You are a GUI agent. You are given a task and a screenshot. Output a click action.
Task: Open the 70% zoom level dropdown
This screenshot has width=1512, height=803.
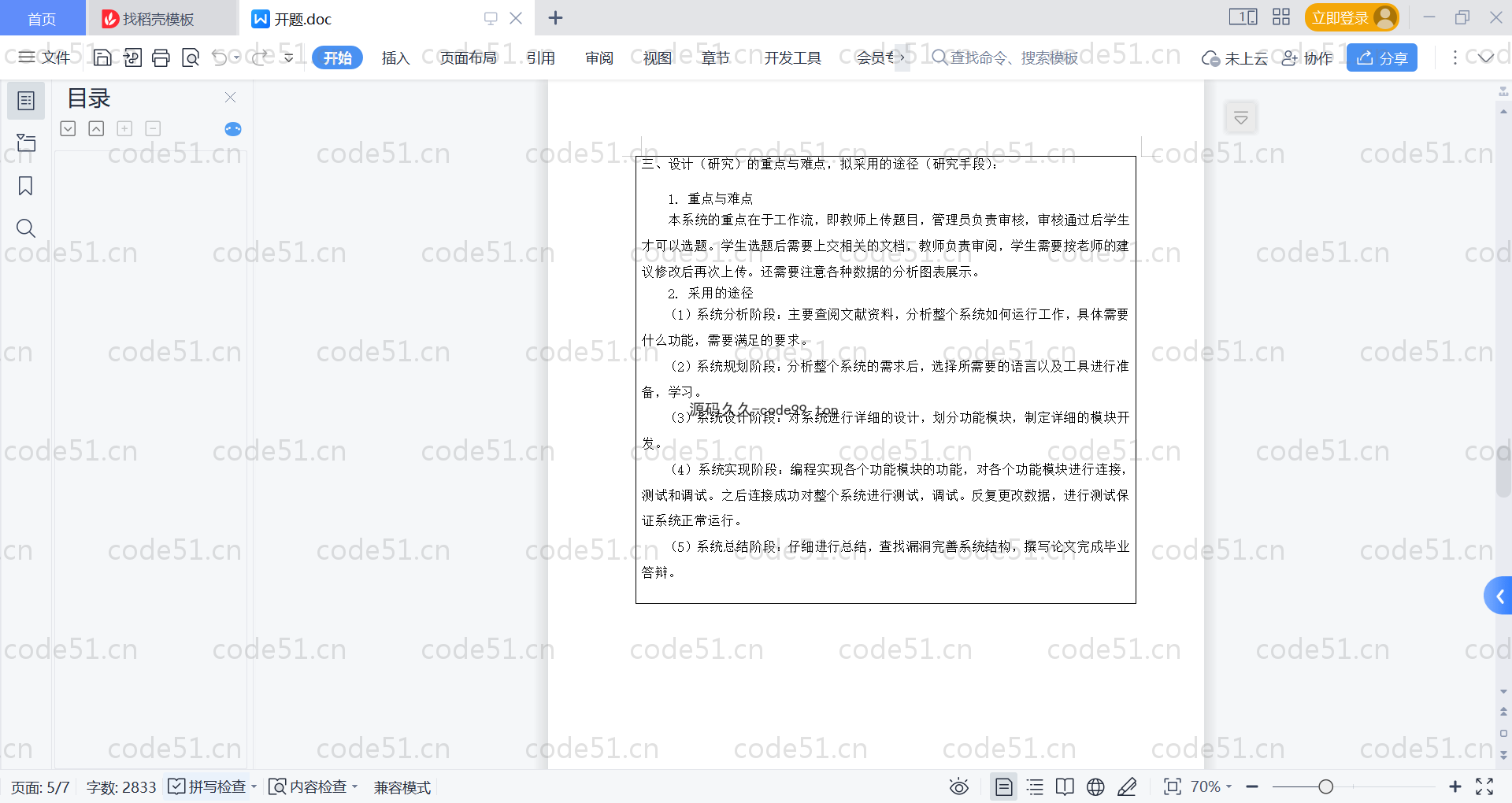(1211, 786)
